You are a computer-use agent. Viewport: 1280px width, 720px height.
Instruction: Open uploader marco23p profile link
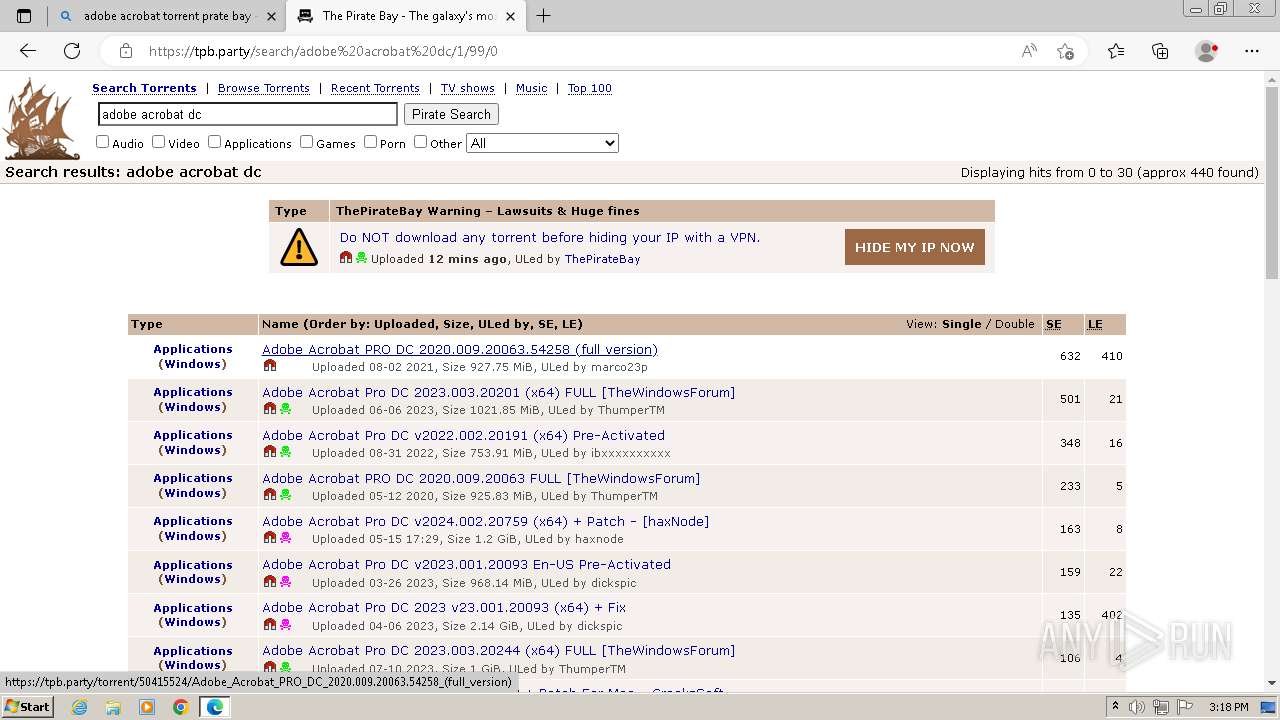click(x=619, y=367)
